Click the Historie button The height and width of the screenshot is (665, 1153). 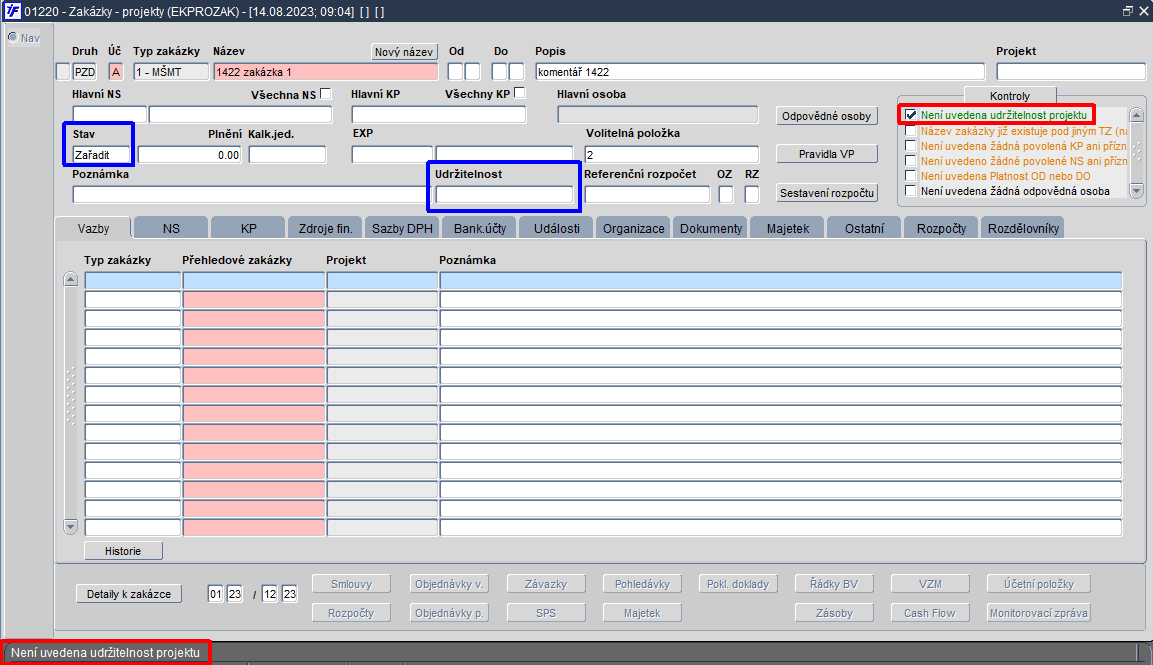(123, 551)
